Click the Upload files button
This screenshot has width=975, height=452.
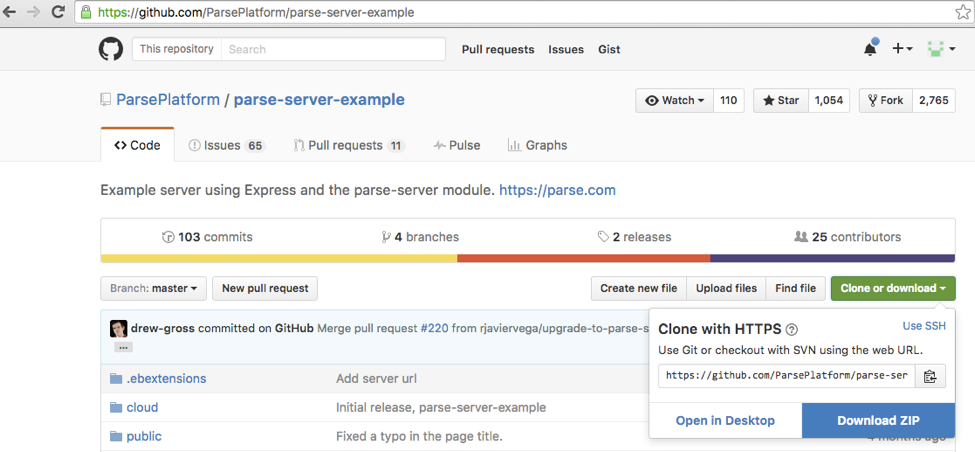click(726, 288)
